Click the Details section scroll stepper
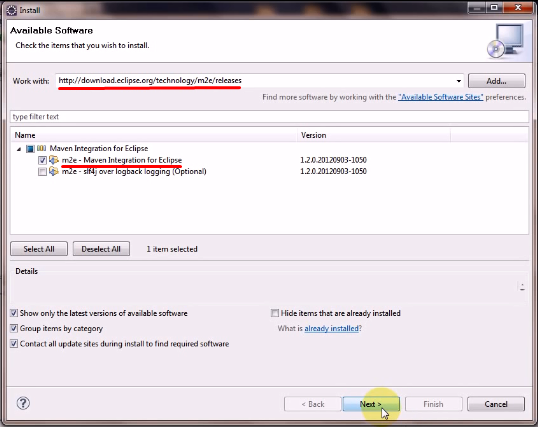This screenshot has width=538, height=427. click(522, 287)
